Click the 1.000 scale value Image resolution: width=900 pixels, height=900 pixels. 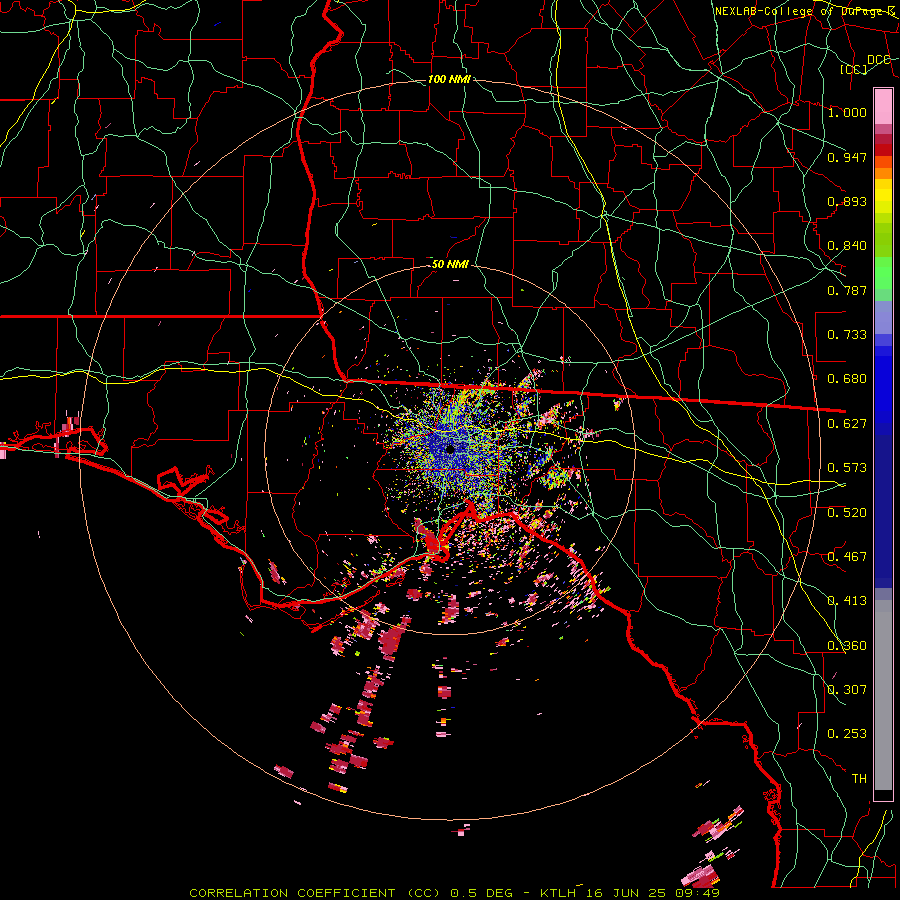(x=847, y=112)
